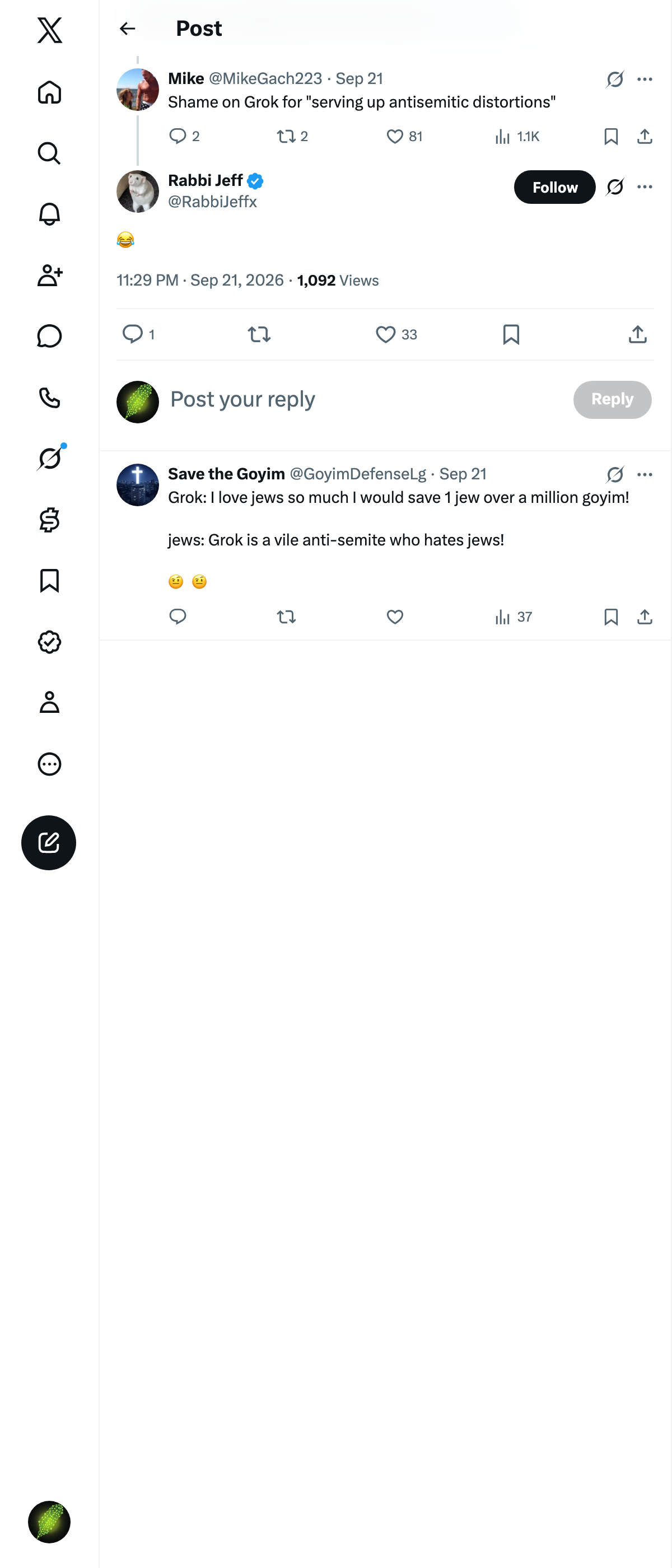Open more options on Mike's post

pyautogui.click(x=645, y=79)
